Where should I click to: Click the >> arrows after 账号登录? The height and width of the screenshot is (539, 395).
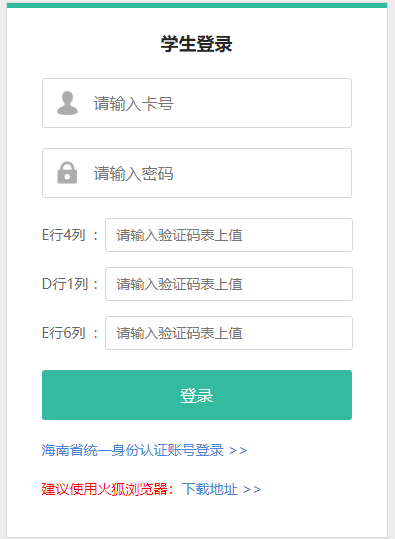(x=238, y=451)
